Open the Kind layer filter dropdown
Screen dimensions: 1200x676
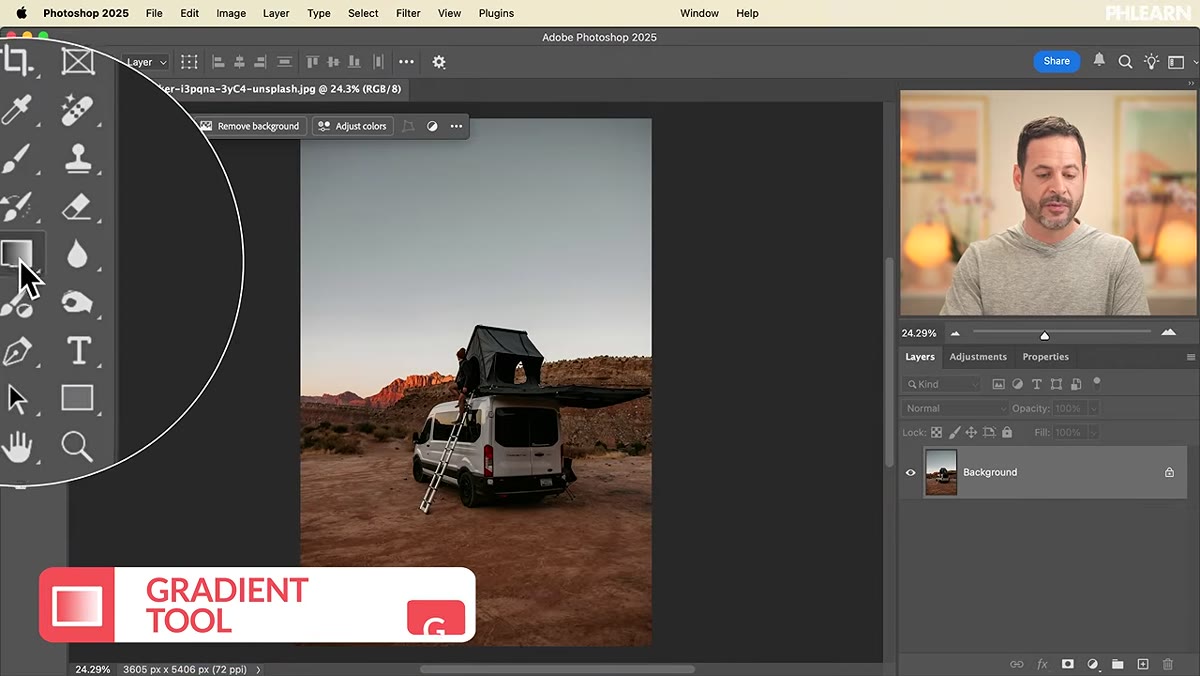pos(941,384)
